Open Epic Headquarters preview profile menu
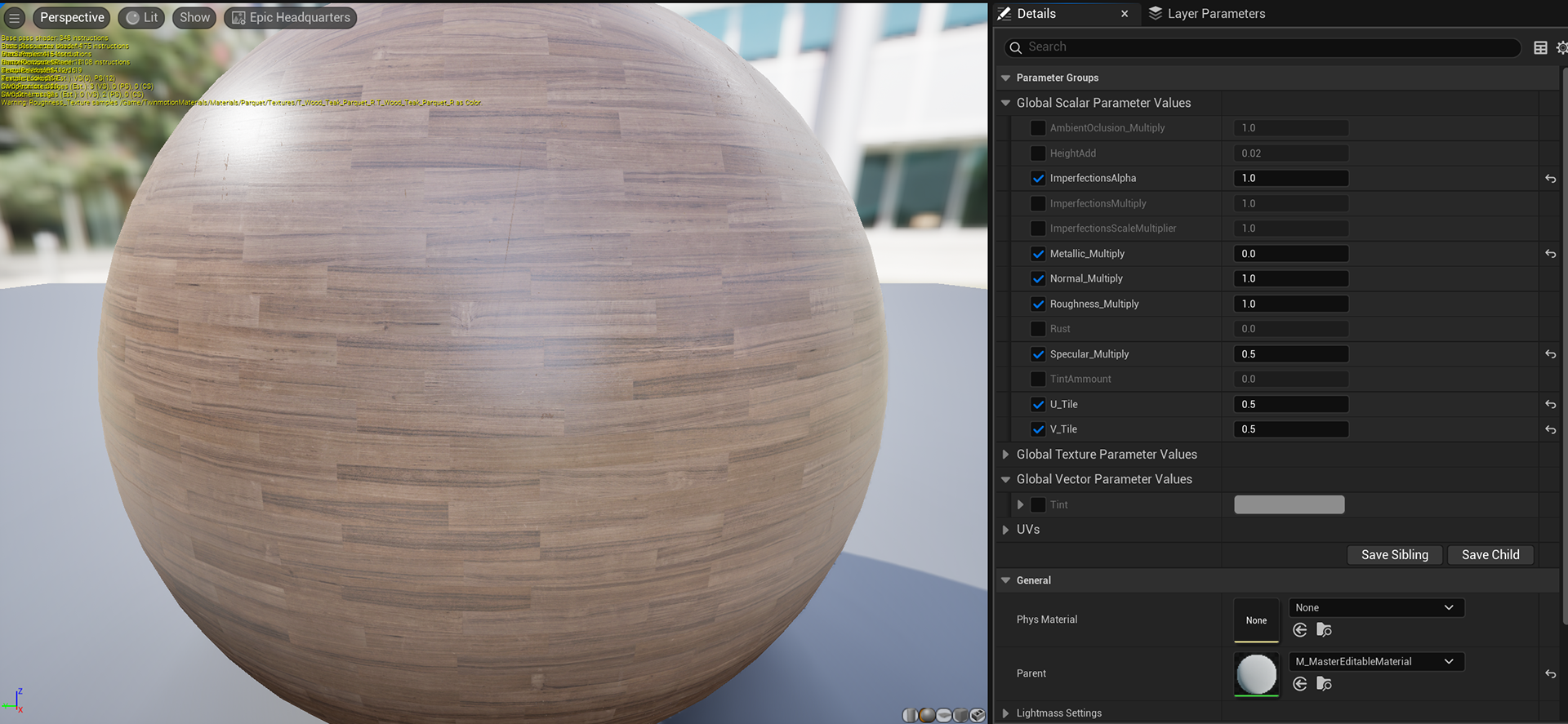The width and height of the screenshot is (1568, 724). click(x=291, y=17)
